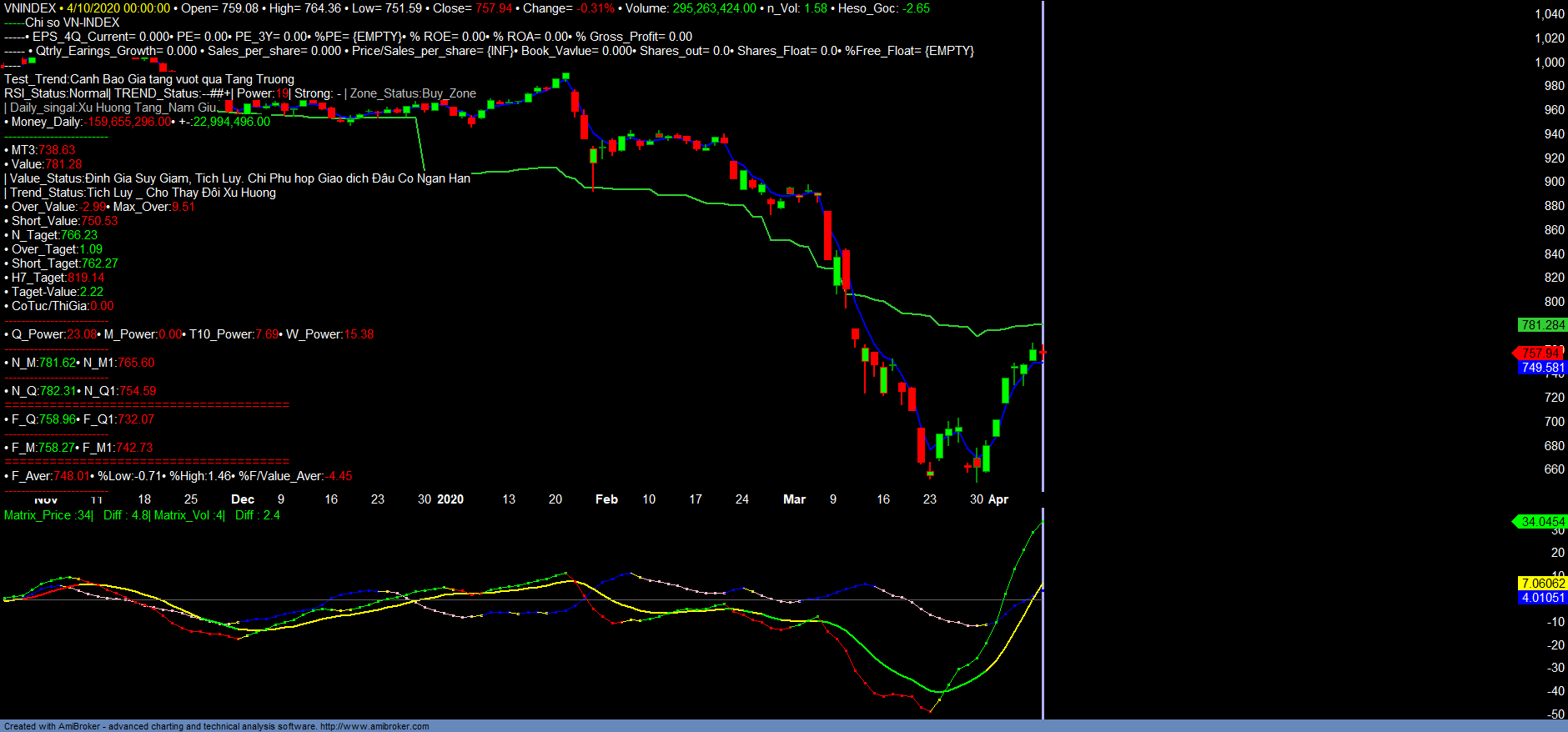Open the amibroker.com link in footer

[x=374, y=726]
